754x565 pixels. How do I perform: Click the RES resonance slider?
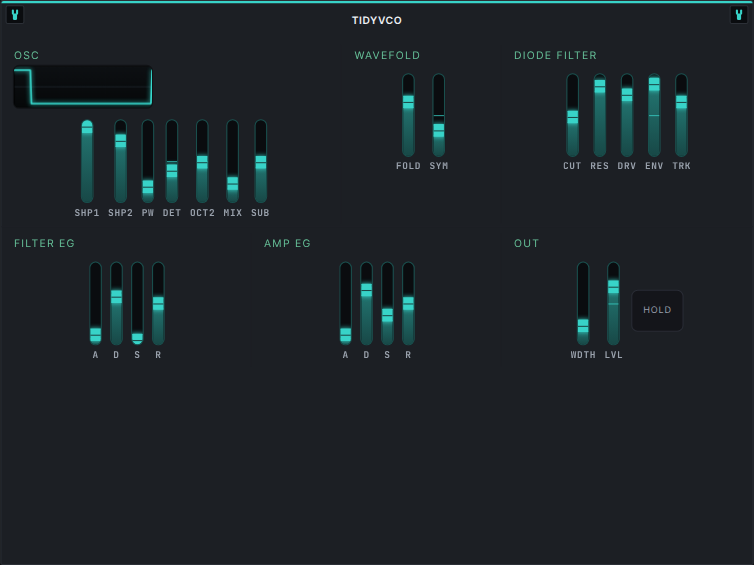(600, 115)
